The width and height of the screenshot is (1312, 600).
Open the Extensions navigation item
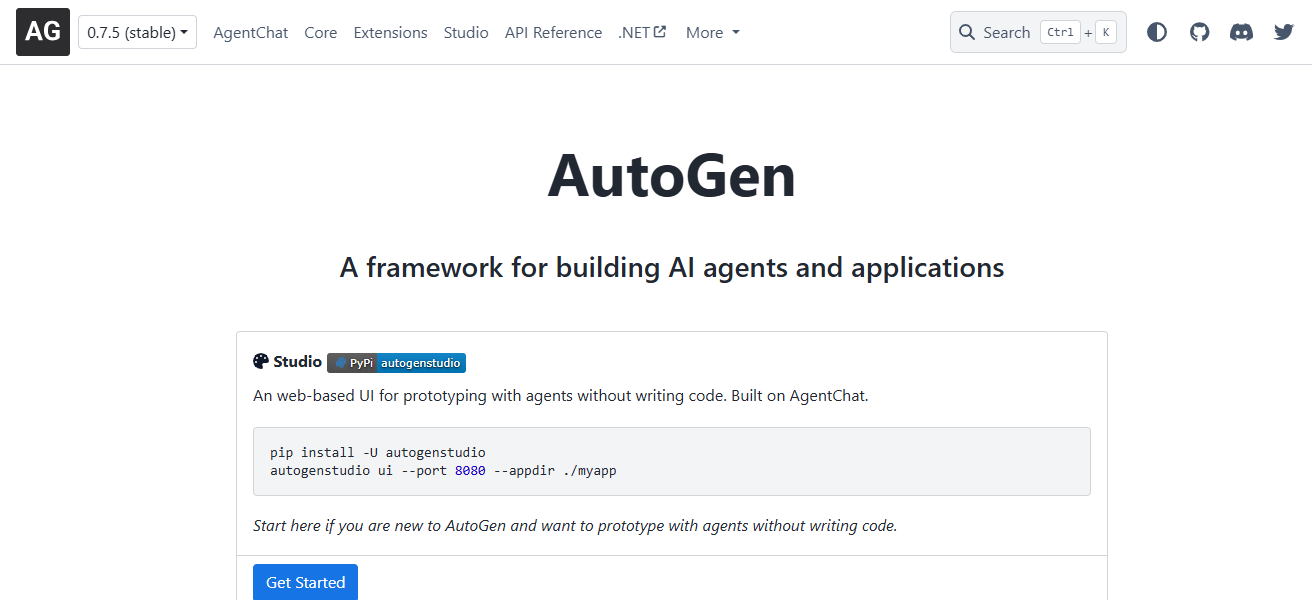[390, 32]
